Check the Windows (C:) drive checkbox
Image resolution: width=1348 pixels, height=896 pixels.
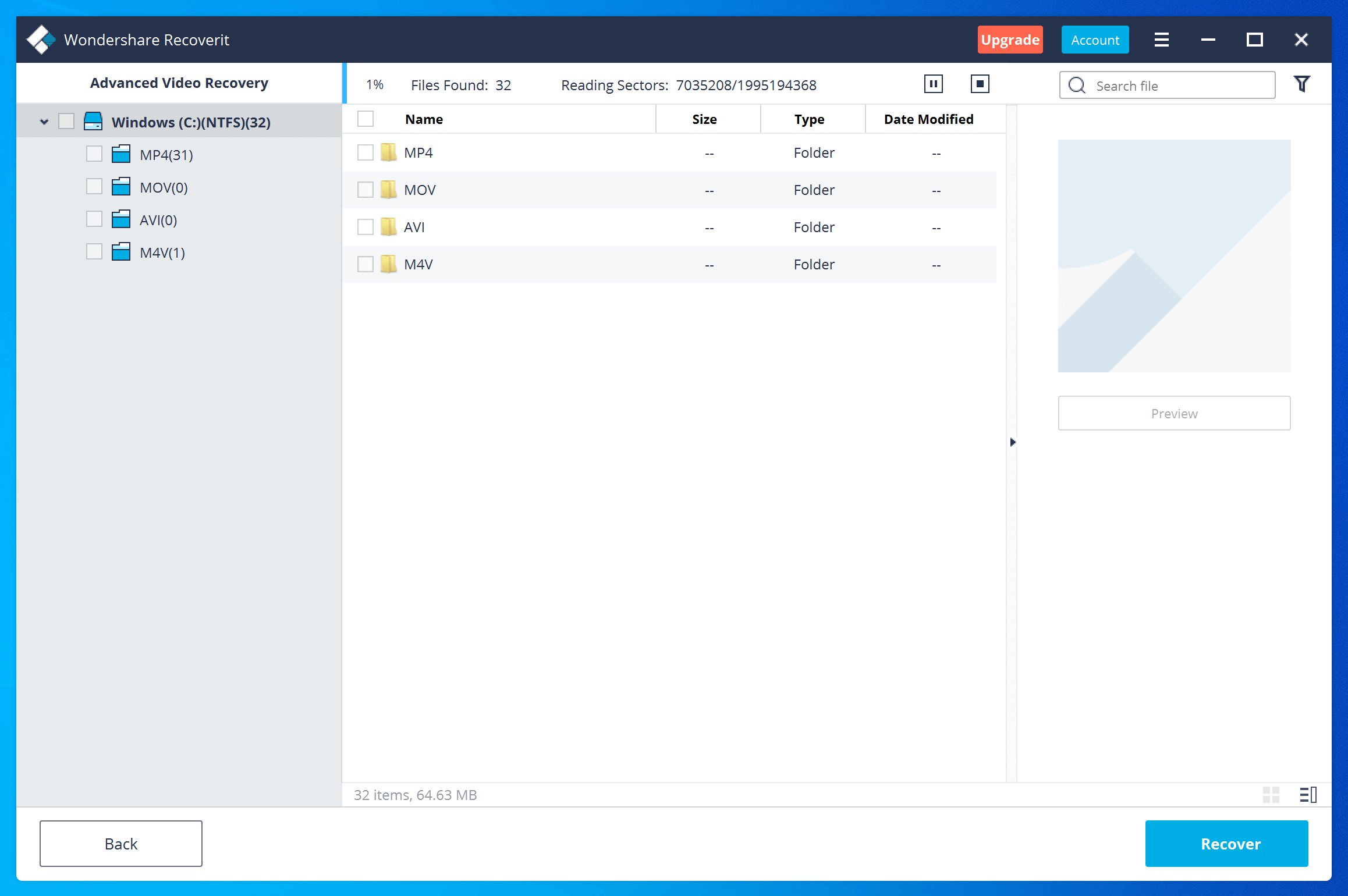[66, 122]
